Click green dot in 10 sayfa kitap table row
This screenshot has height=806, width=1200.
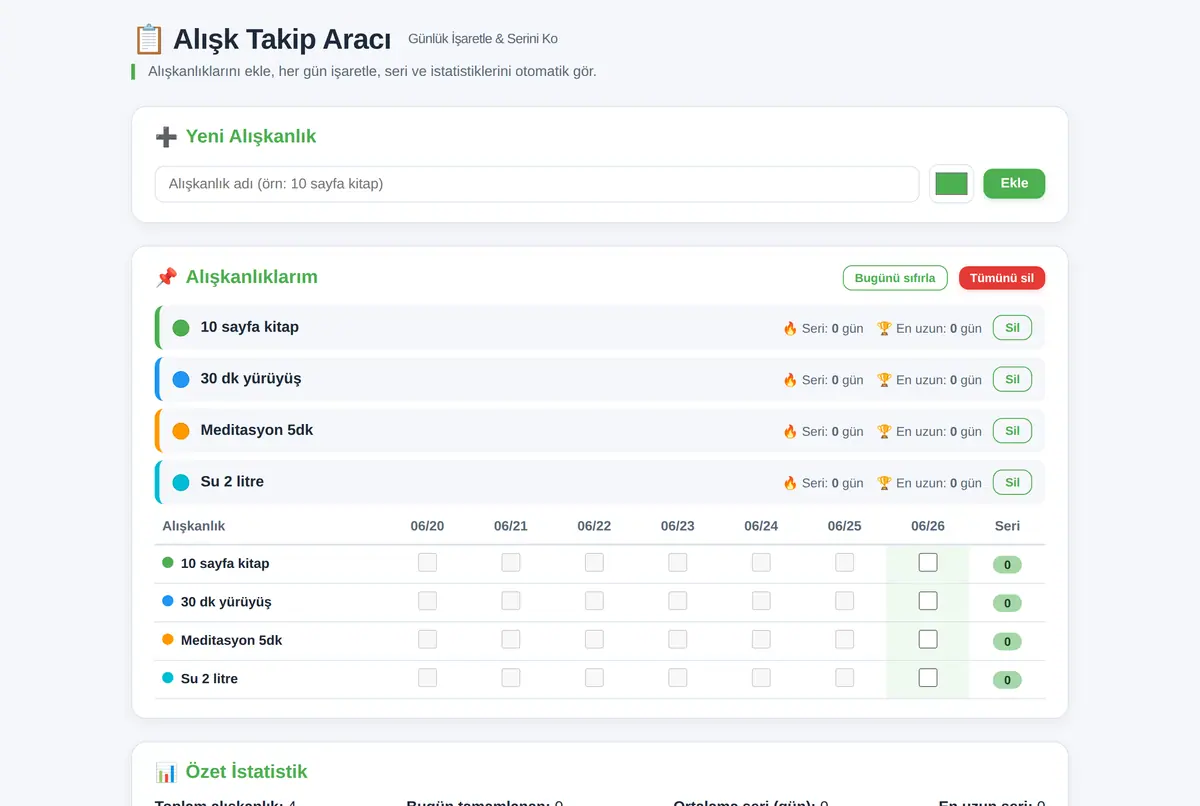click(168, 562)
